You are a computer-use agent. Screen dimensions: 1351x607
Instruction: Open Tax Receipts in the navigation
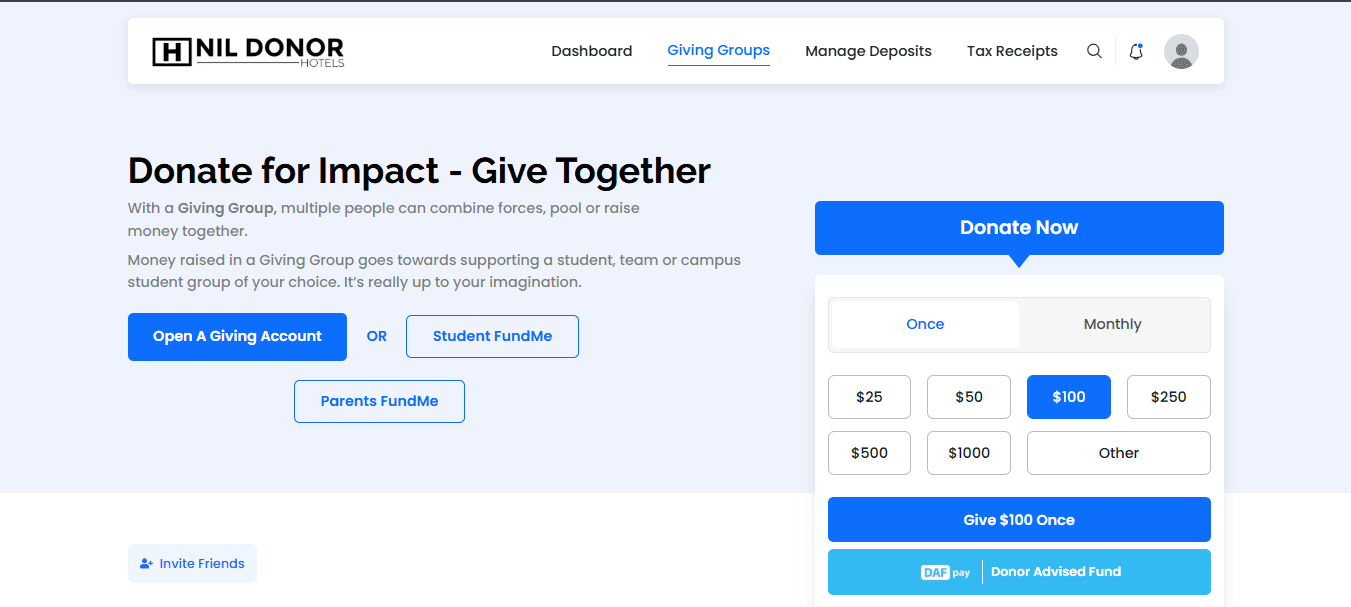[x=1012, y=51]
